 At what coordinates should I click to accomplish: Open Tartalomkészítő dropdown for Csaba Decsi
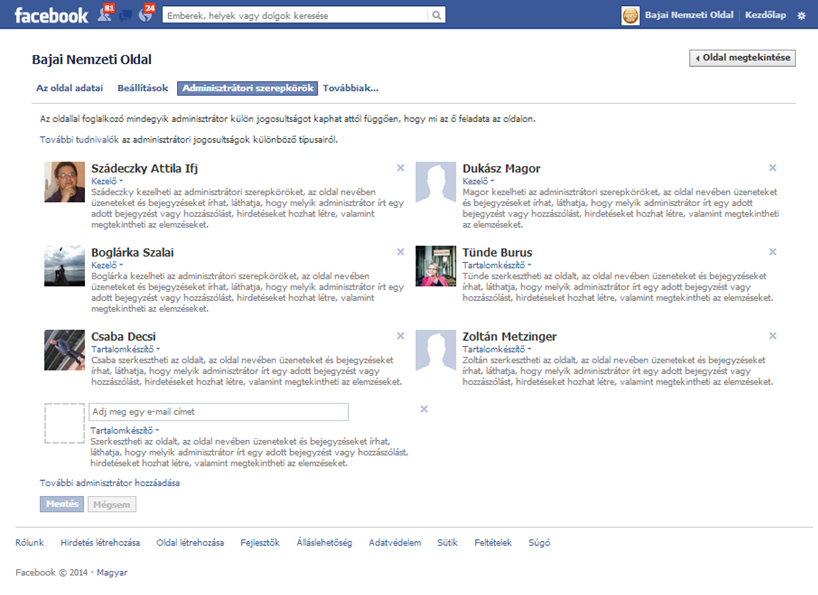[125, 349]
